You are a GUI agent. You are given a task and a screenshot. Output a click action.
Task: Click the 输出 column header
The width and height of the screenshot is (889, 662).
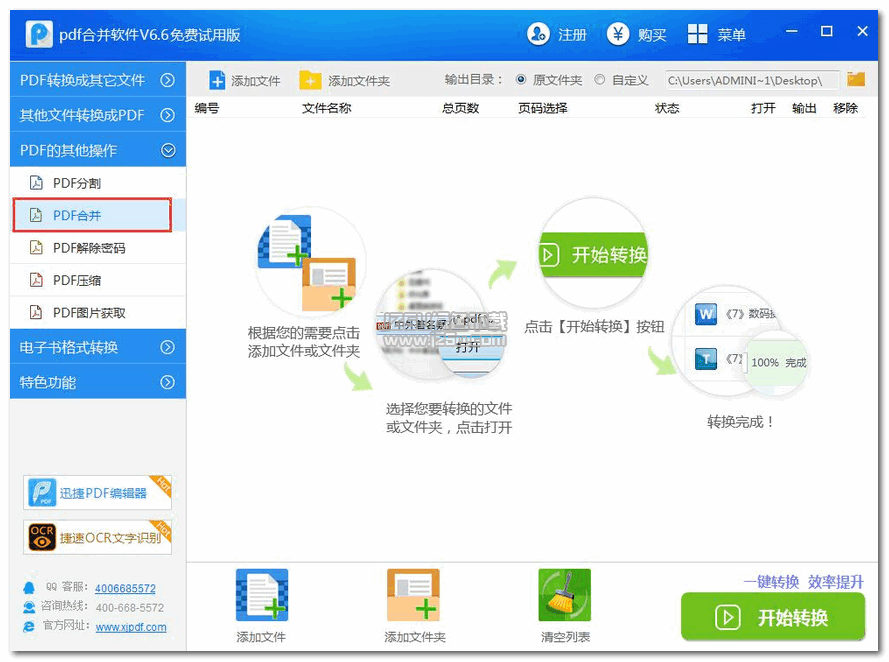click(x=804, y=108)
